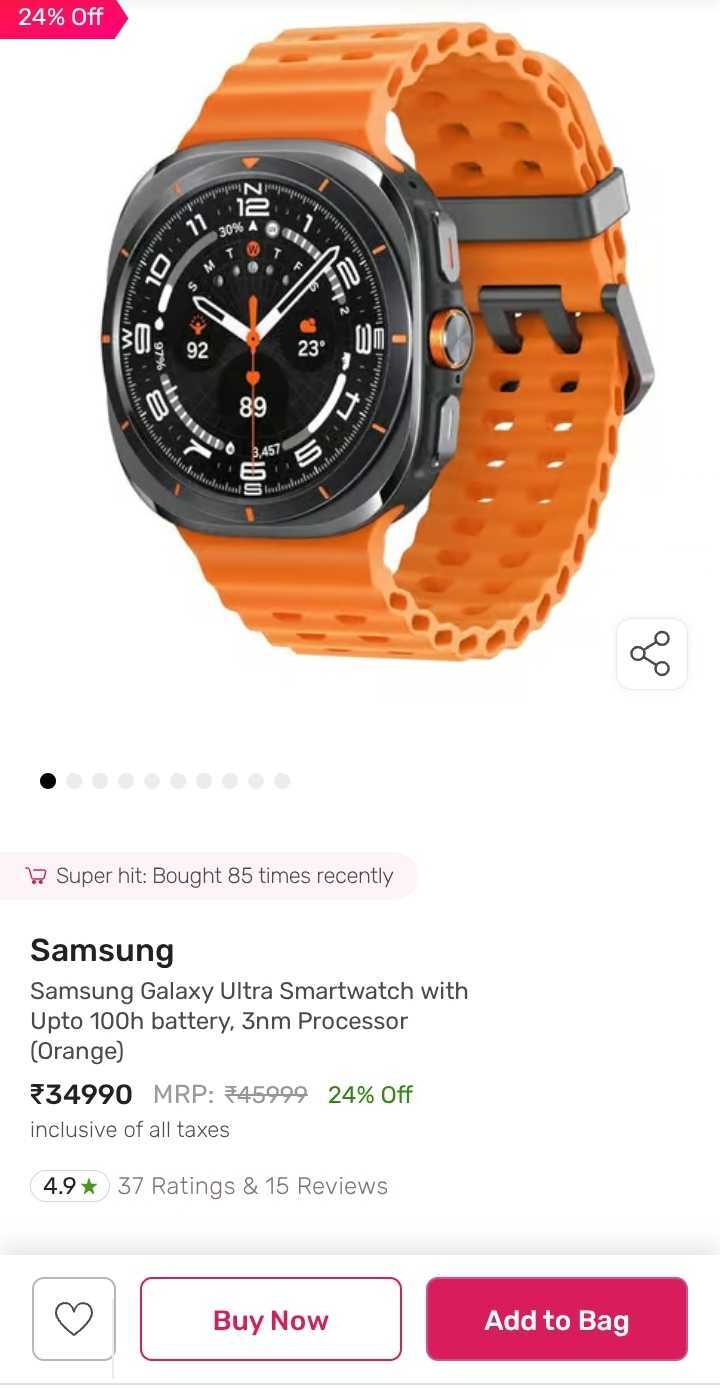The height and width of the screenshot is (1388, 720).
Task: Open the Samsung brand name link
Action: 102,950
